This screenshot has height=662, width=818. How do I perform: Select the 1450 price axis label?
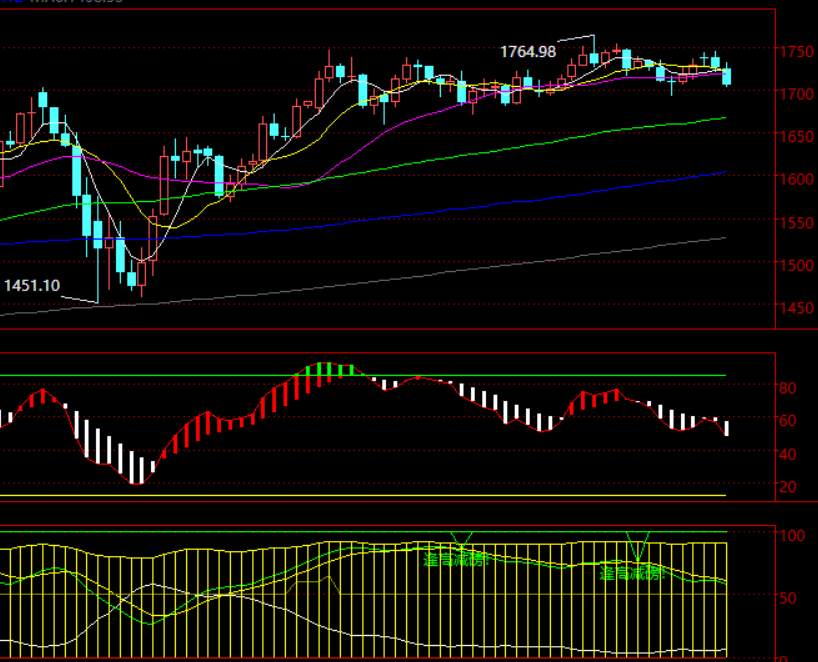pyautogui.click(x=796, y=308)
